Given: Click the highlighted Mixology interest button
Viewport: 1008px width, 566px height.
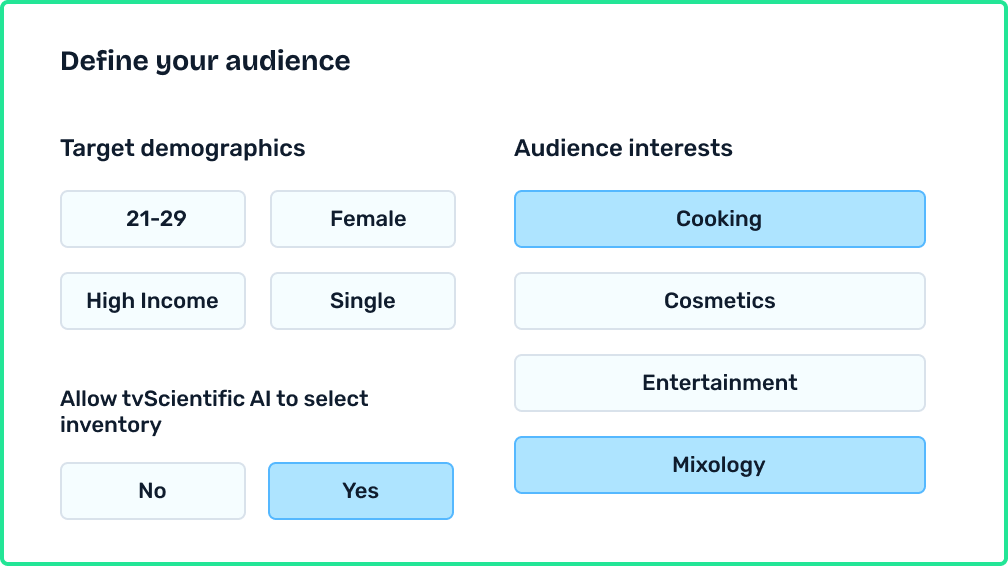Looking at the screenshot, I should click(x=720, y=465).
